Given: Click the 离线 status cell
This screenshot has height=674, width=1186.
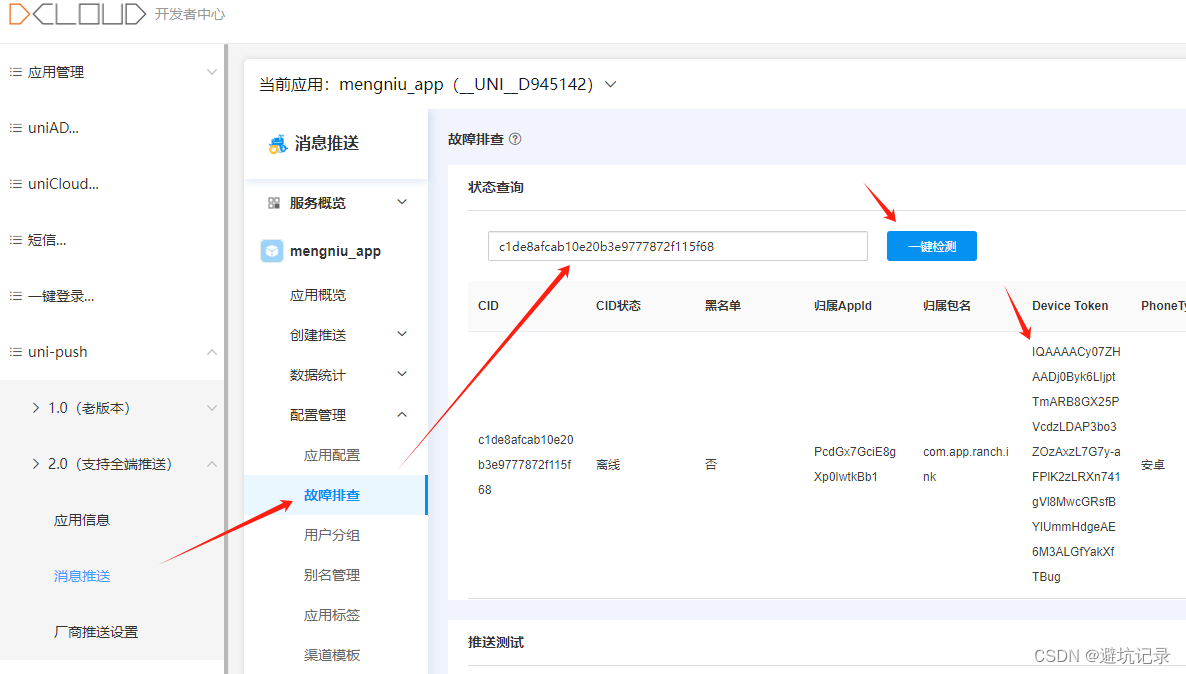Looking at the screenshot, I should click(608, 464).
